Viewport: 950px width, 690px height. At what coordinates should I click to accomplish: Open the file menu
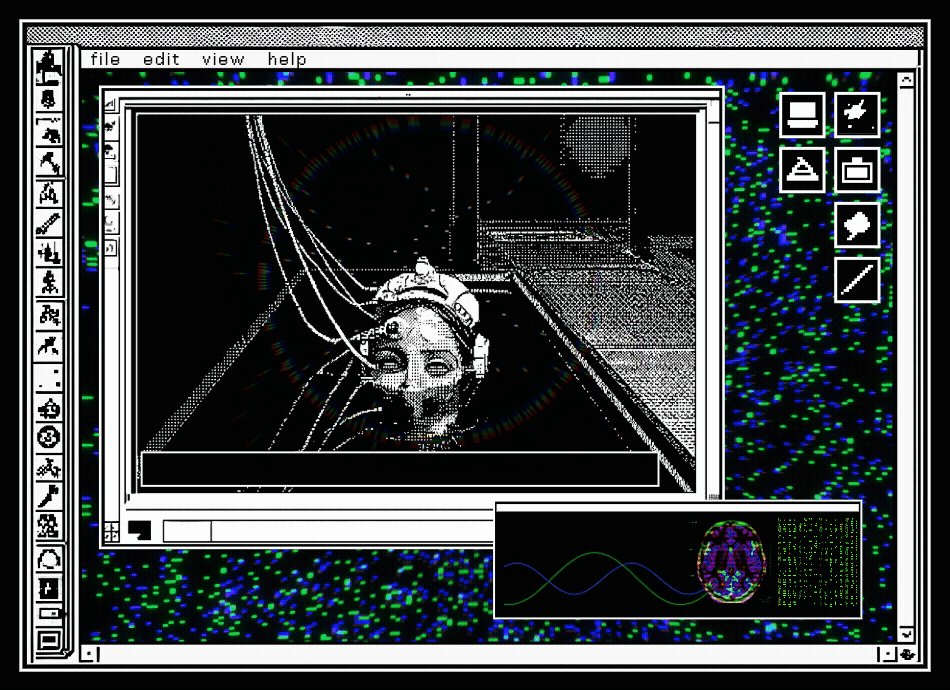(105, 59)
